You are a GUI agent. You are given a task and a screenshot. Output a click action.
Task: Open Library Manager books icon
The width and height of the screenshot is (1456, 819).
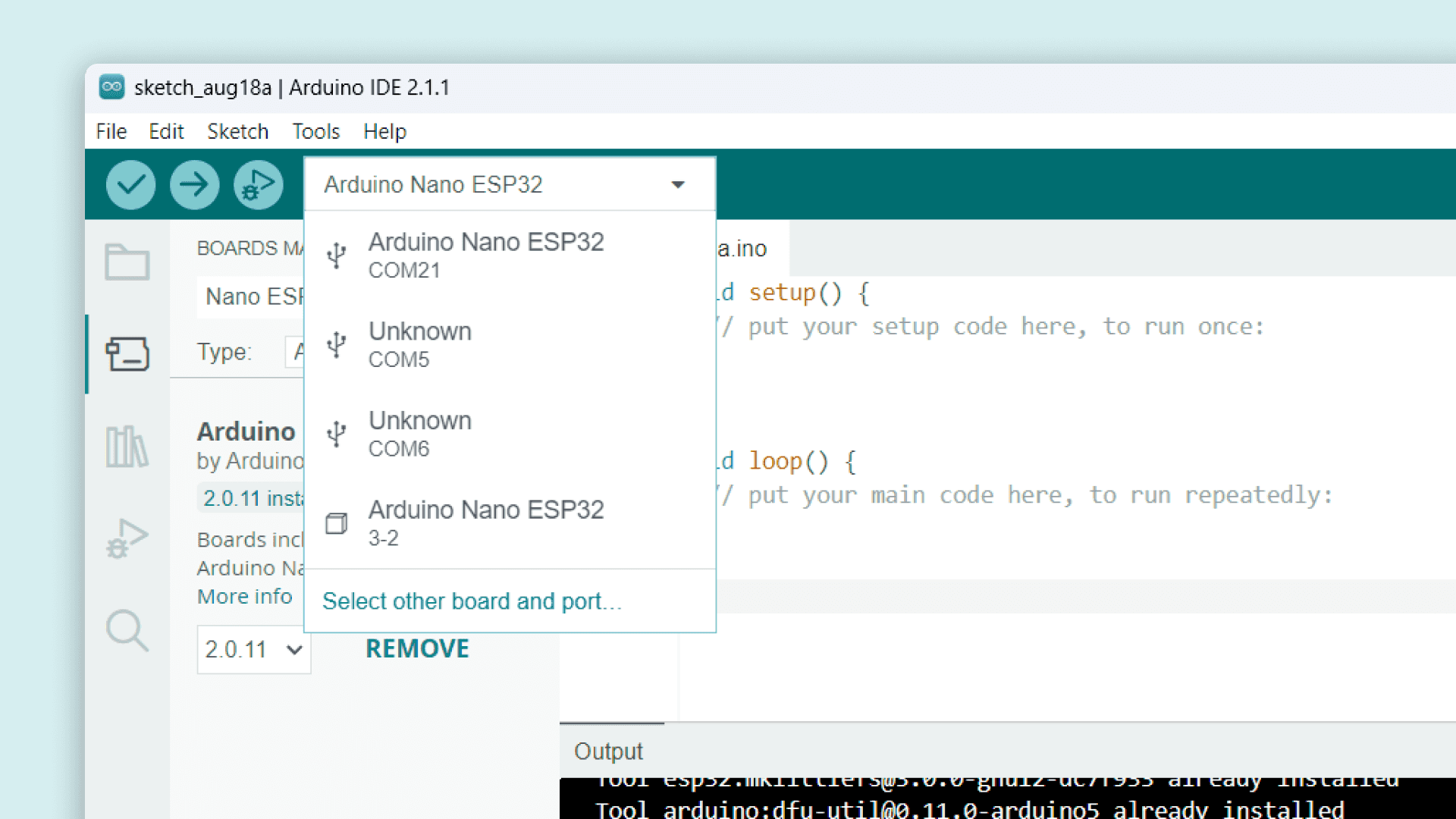[127, 446]
